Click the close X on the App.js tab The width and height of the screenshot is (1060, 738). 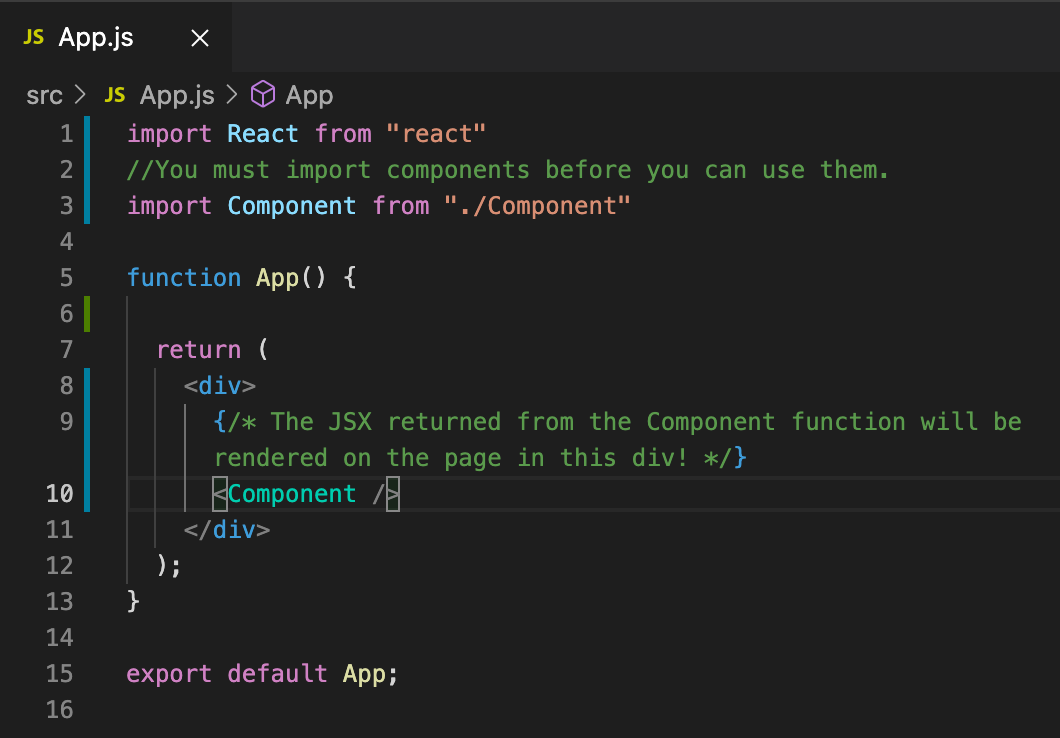coord(199,37)
